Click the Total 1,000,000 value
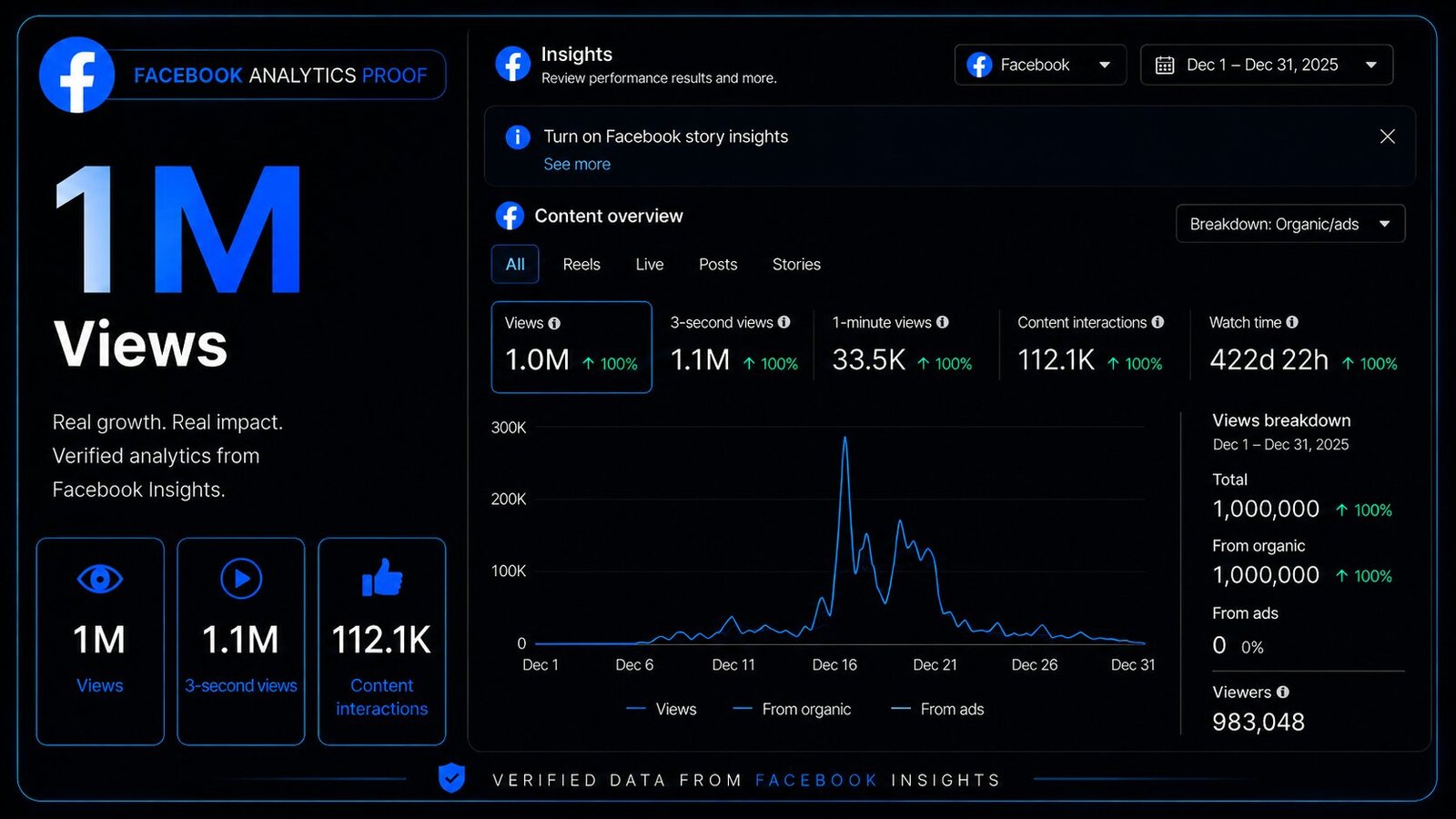The image size is (1456, 819). tap(1266, 509)
